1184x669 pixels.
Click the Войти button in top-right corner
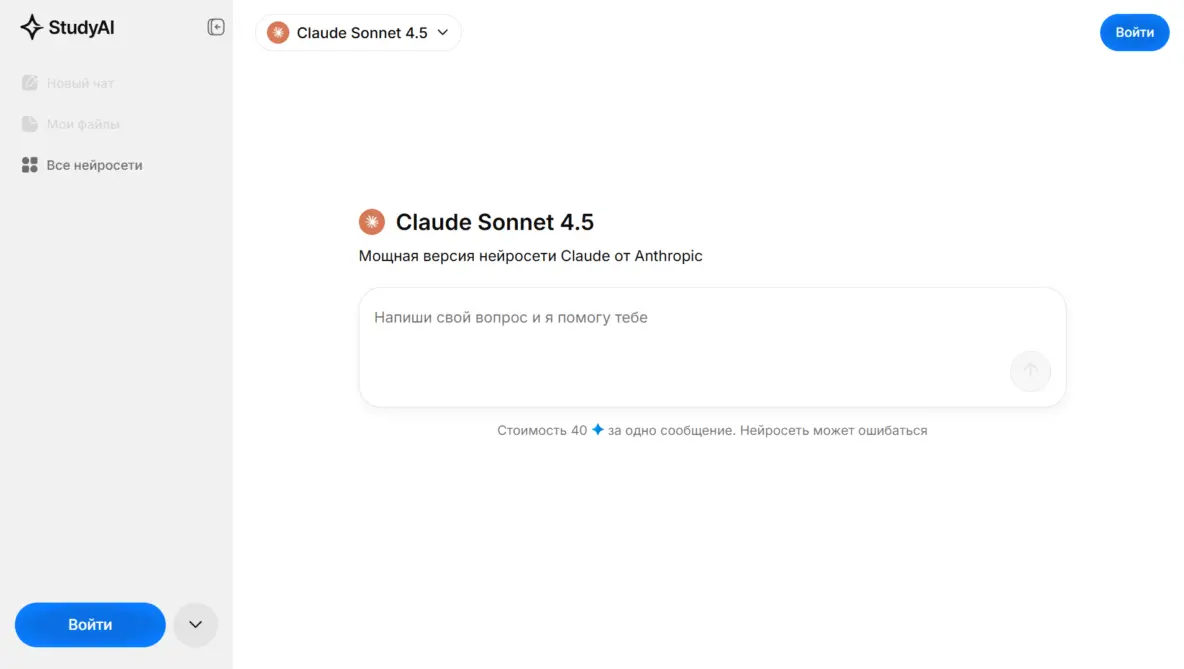pyautogui.click(x=1134, y=33)
